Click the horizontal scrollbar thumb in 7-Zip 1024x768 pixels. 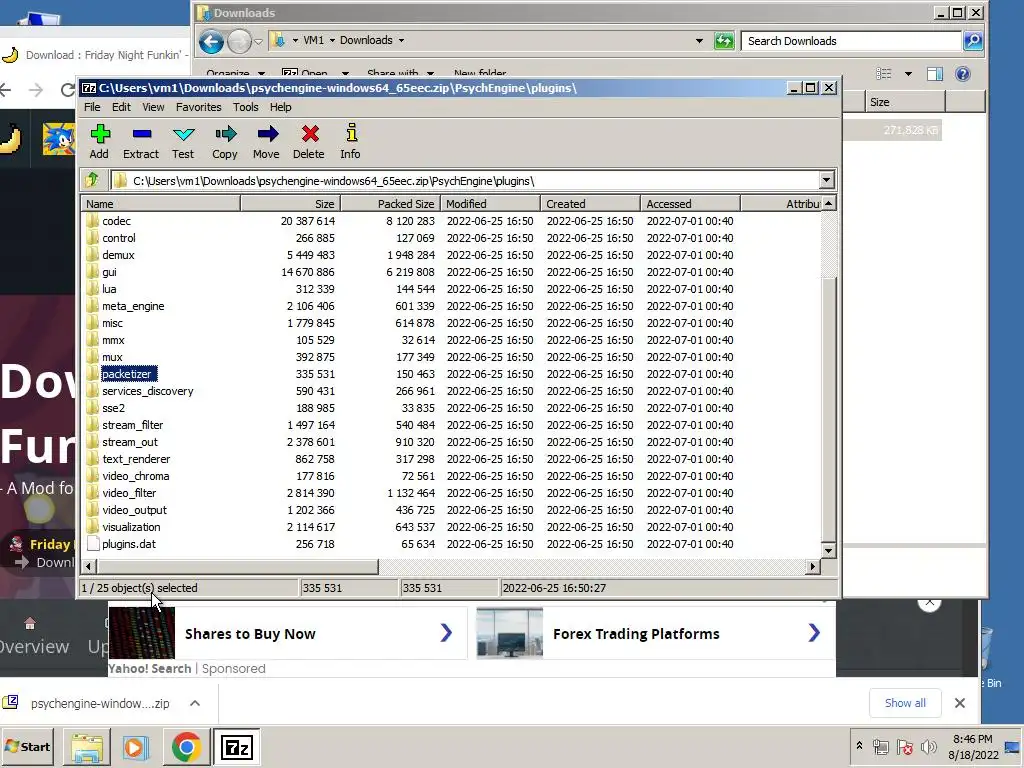tap(237, 566)
